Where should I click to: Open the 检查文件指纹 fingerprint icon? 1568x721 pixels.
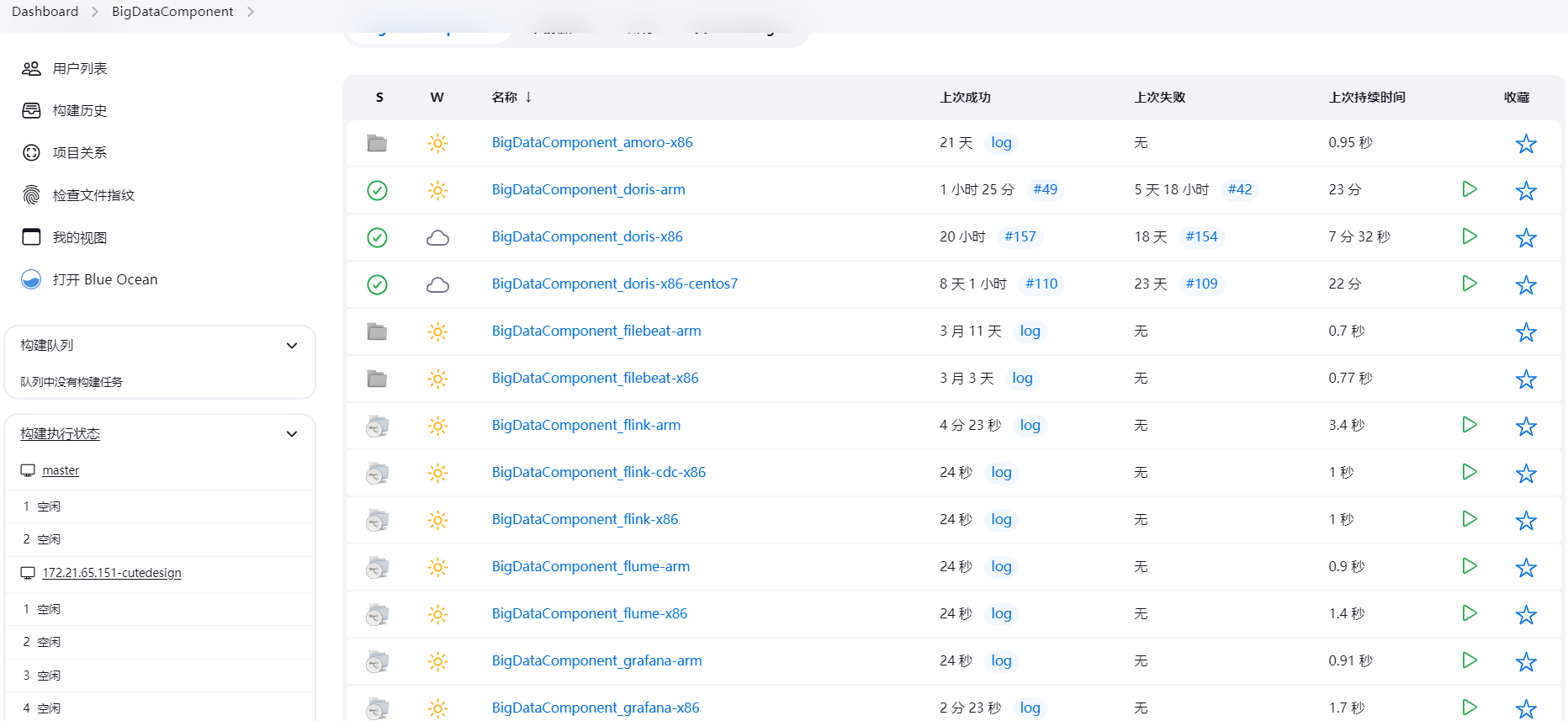click(31, 195)
